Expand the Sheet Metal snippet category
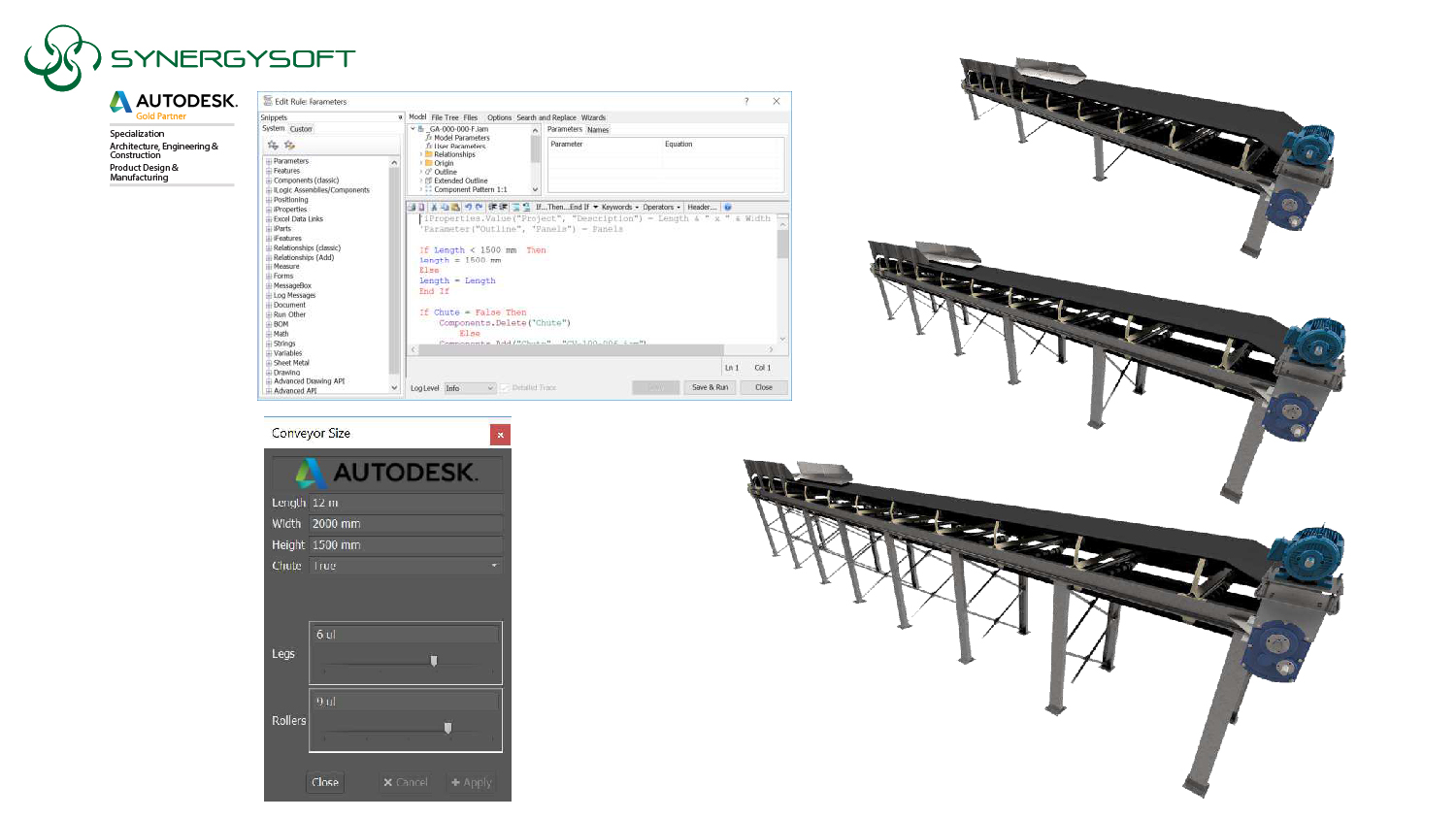Viewport: 1456px width, 819px height. pos(269,363)
